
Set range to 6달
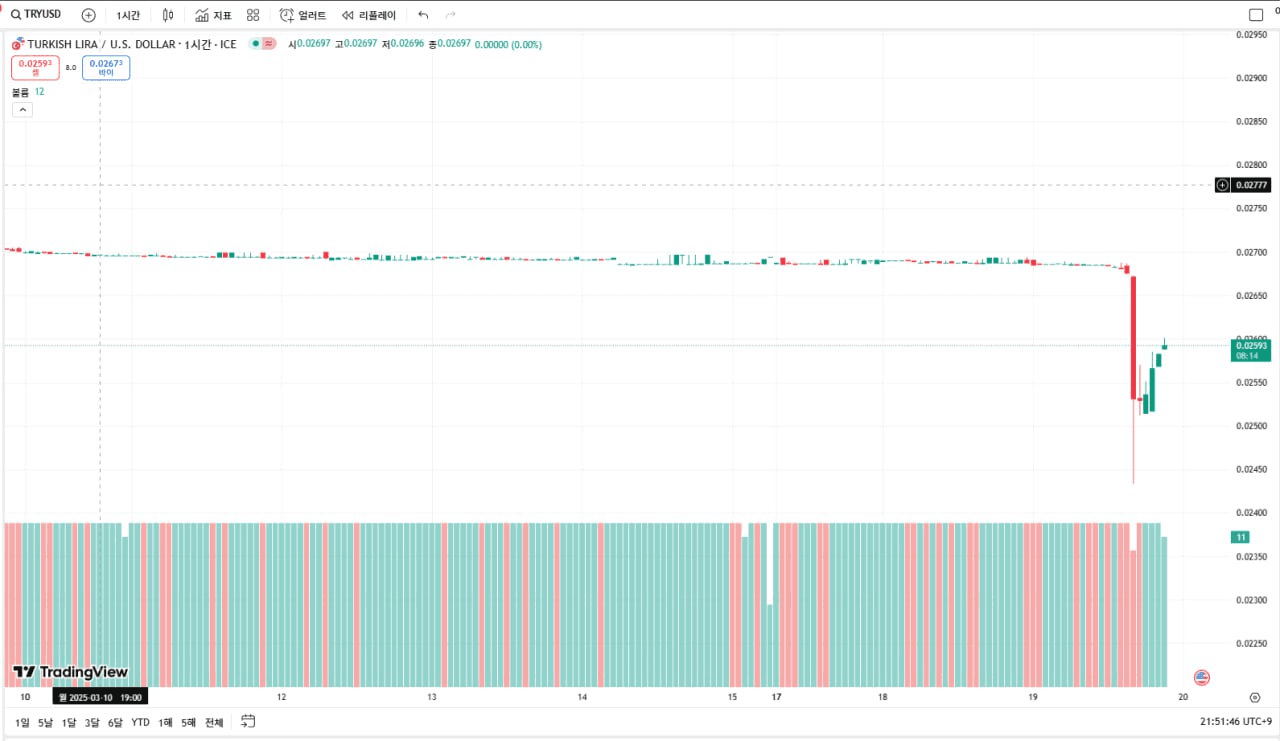click(115, 722)
